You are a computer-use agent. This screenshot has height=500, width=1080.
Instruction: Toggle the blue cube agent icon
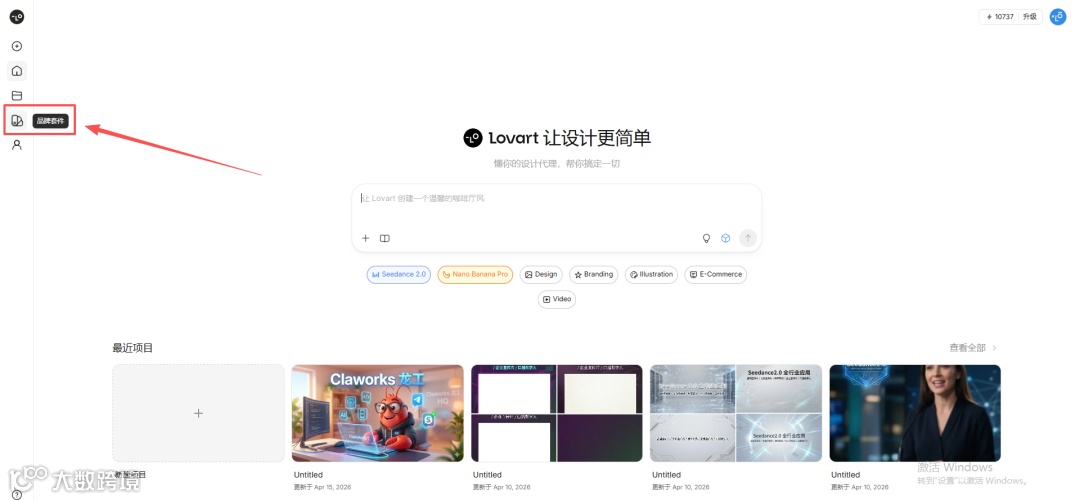pos(725,238)
